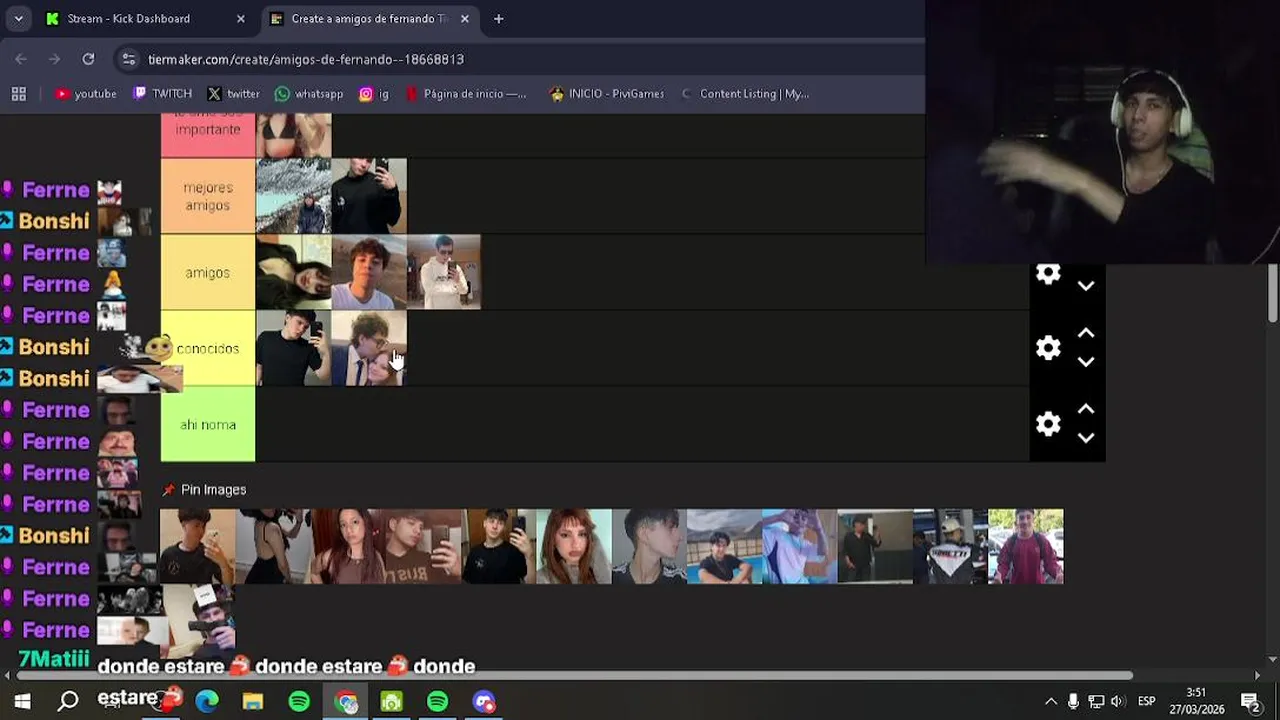Screen dimensions: 1280x720
Task: Select the yellow conocidos tier label
Action: 208,348
